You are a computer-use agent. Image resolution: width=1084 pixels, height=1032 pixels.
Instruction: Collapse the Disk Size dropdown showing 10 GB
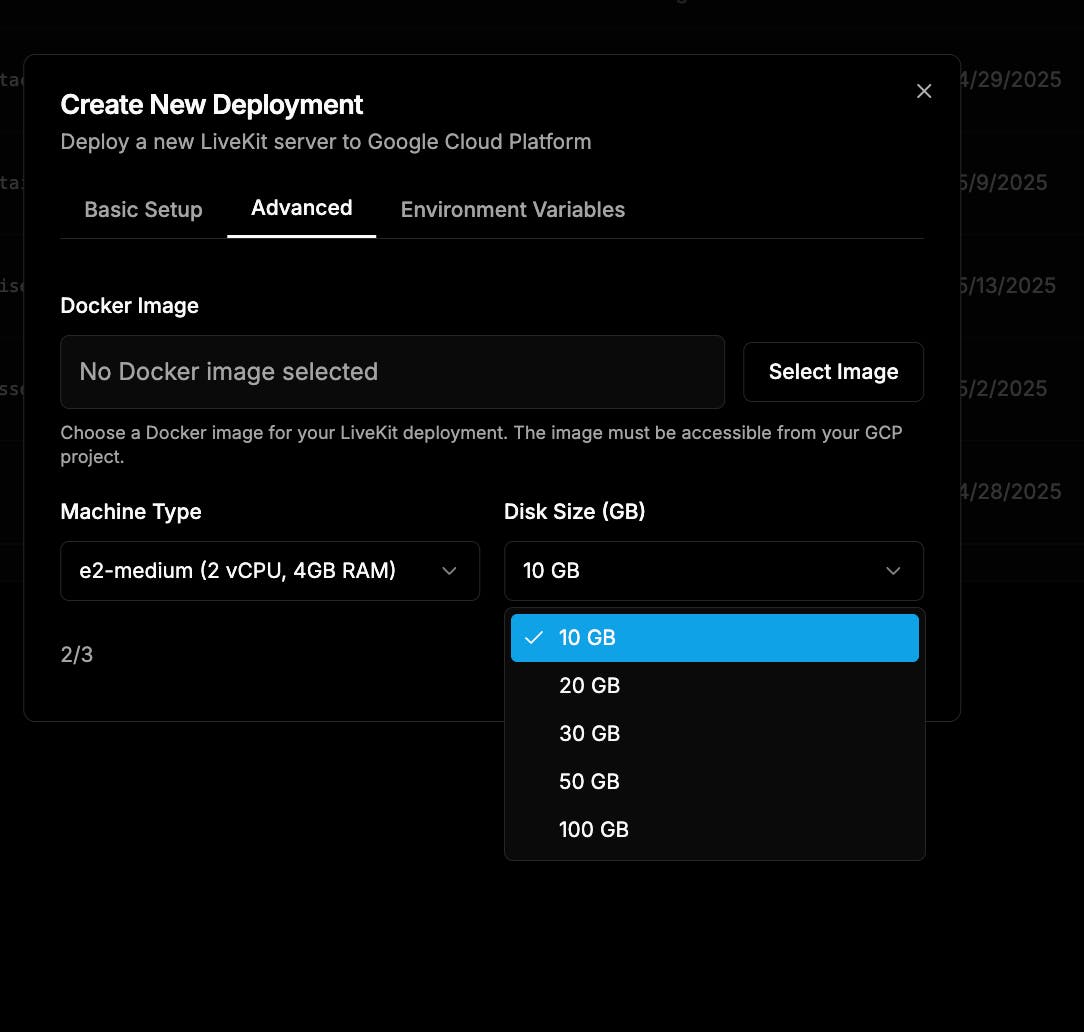coord(713,571)
